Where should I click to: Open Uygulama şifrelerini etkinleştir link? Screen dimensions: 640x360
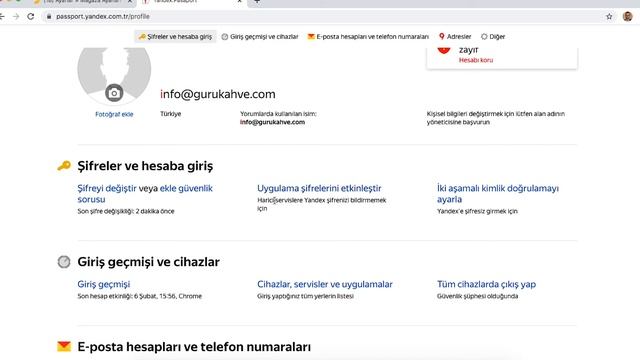pyautogui.click(x=319, y=188)
